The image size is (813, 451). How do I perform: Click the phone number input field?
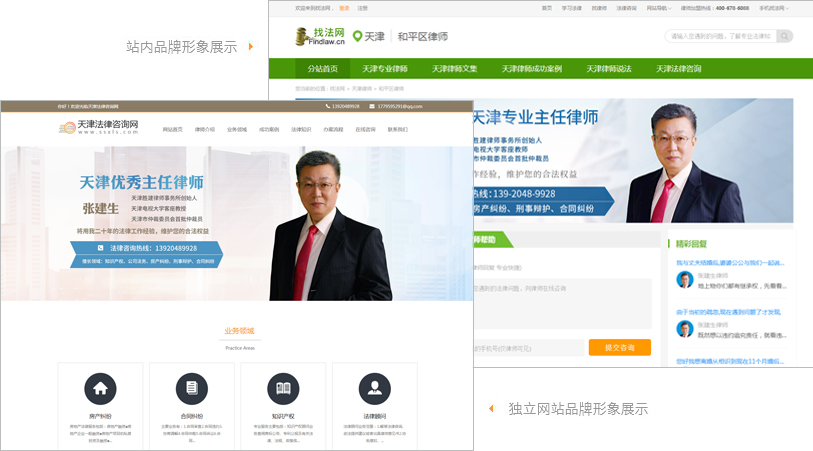tap(529, 348)
